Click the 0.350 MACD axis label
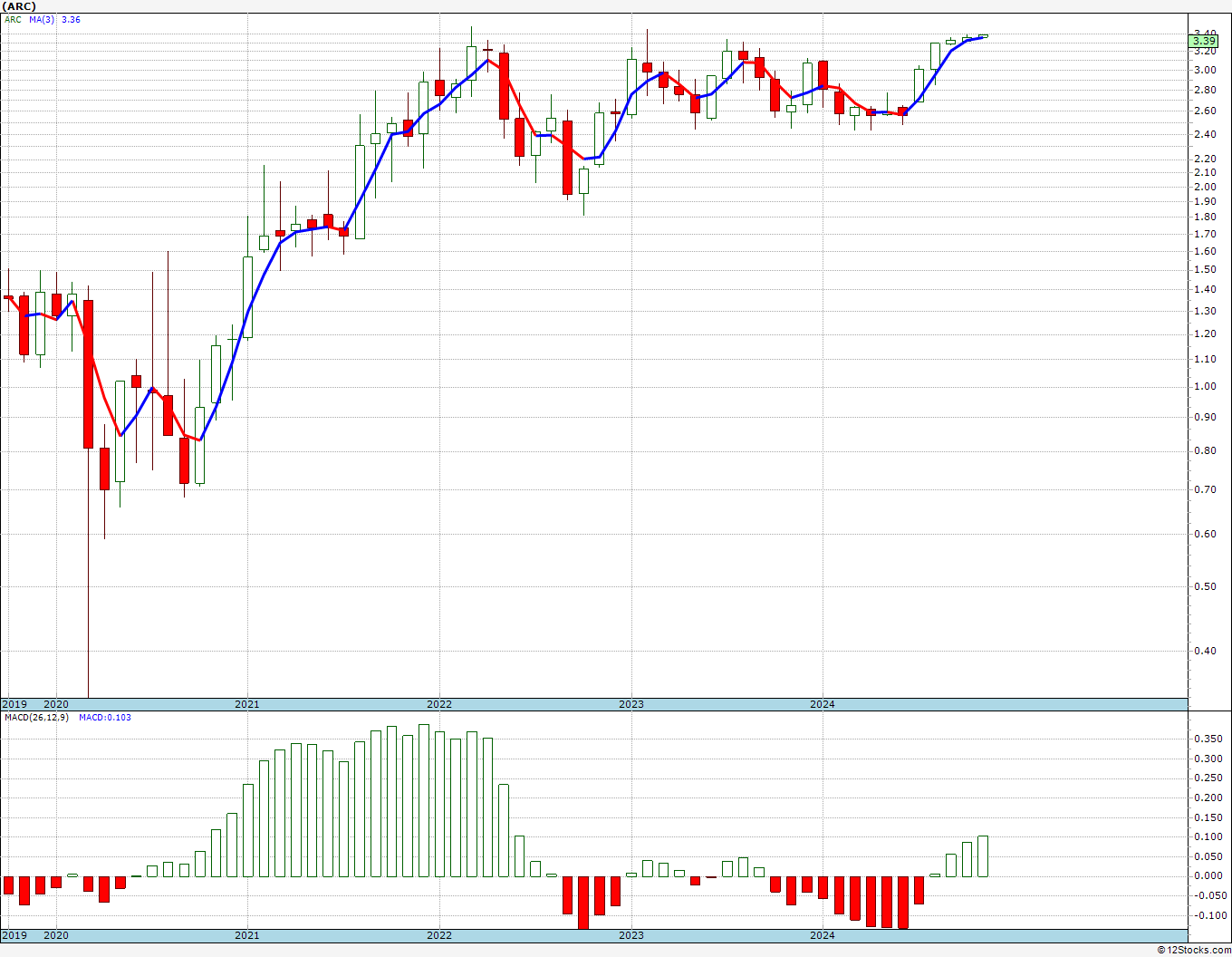This screenshot has width=1232, height=957. click(1208, 739)
